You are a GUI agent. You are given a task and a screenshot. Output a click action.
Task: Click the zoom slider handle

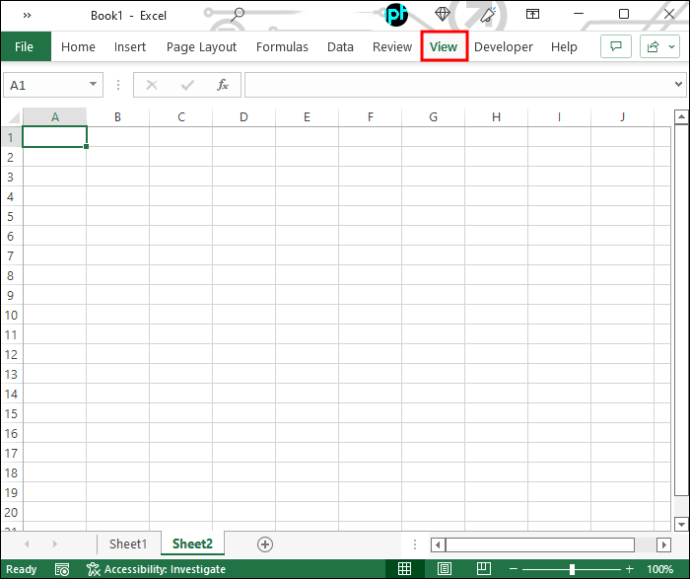tap(572, 569)
